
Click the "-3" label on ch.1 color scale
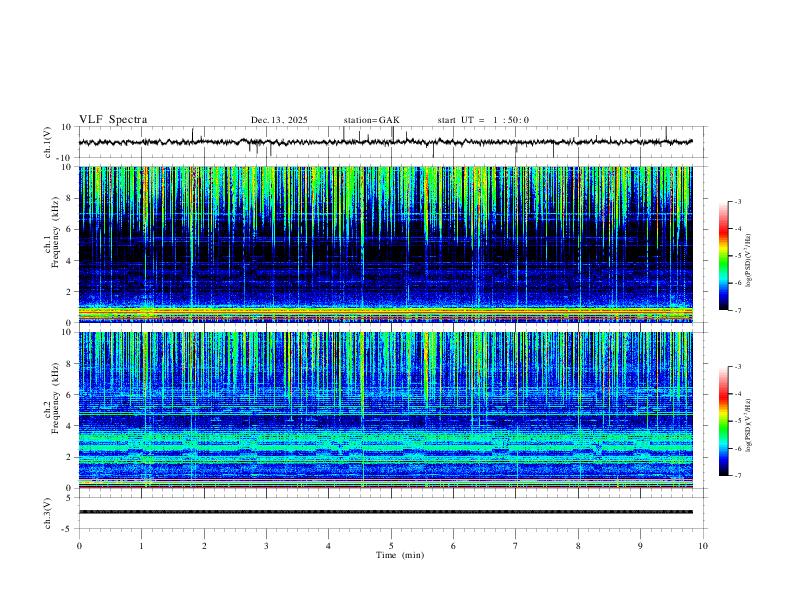pyautogui.click(x=738, y=202)
